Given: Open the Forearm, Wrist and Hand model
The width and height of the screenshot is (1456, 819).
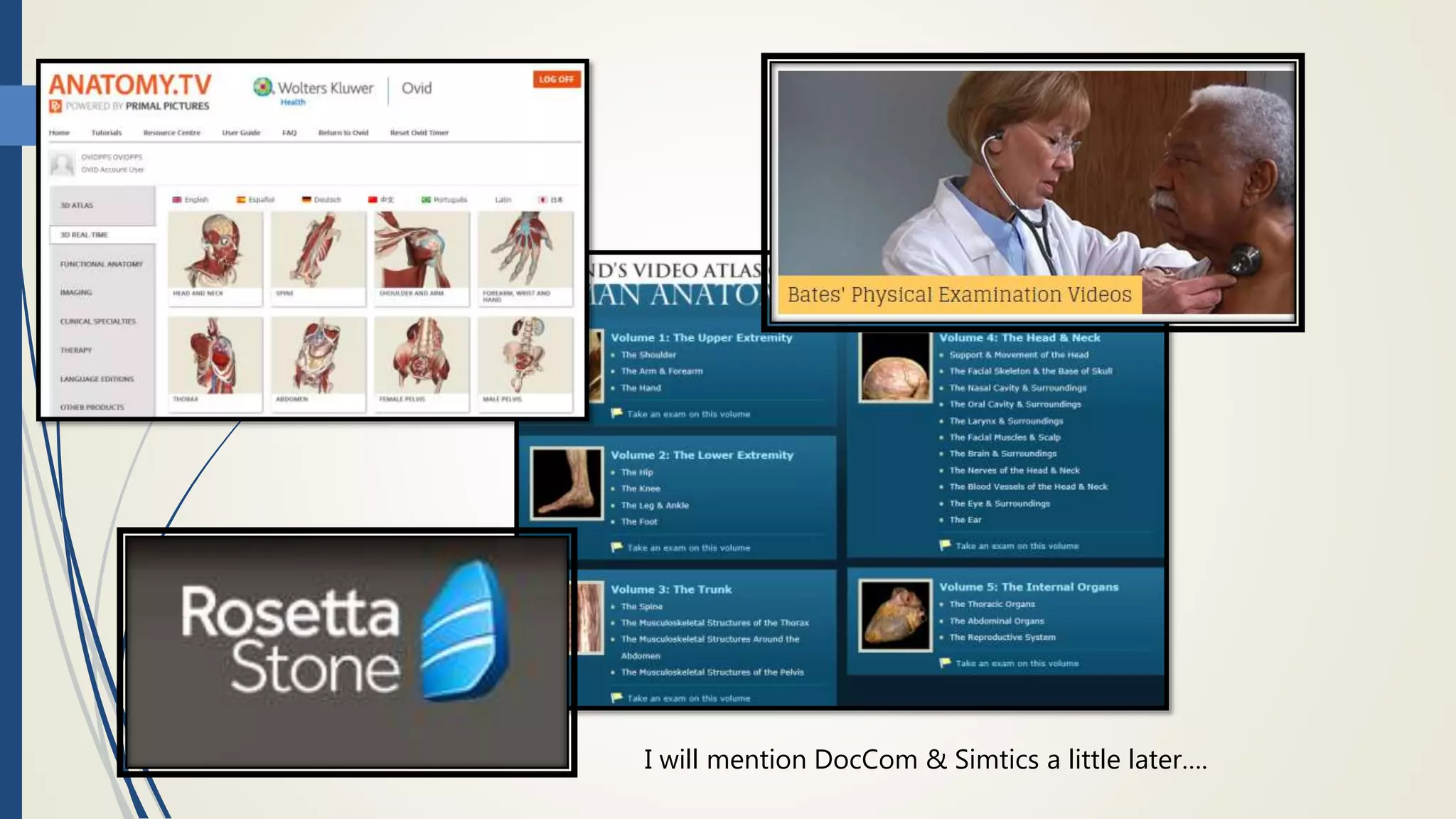Looking at the screenshot, I should pyautogui.click(x=525, y=258).
